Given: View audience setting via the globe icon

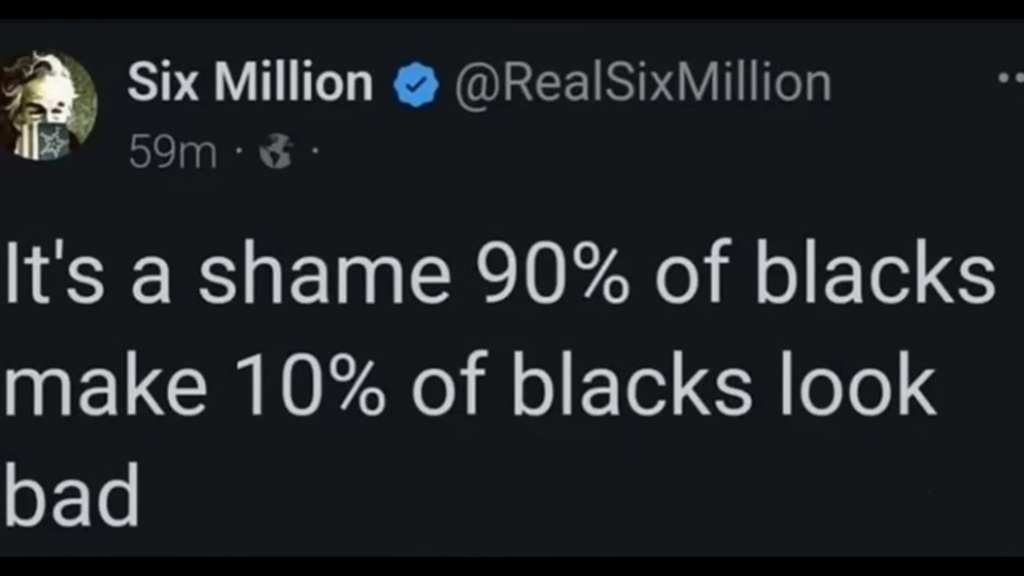Looking at the screenshot, I should tap(273, 153).
